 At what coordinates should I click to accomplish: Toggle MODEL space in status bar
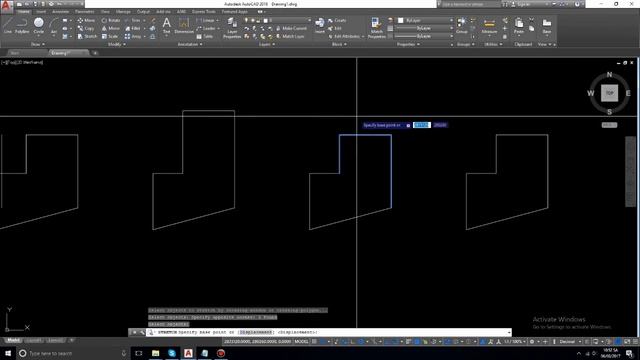pos(301,342)
